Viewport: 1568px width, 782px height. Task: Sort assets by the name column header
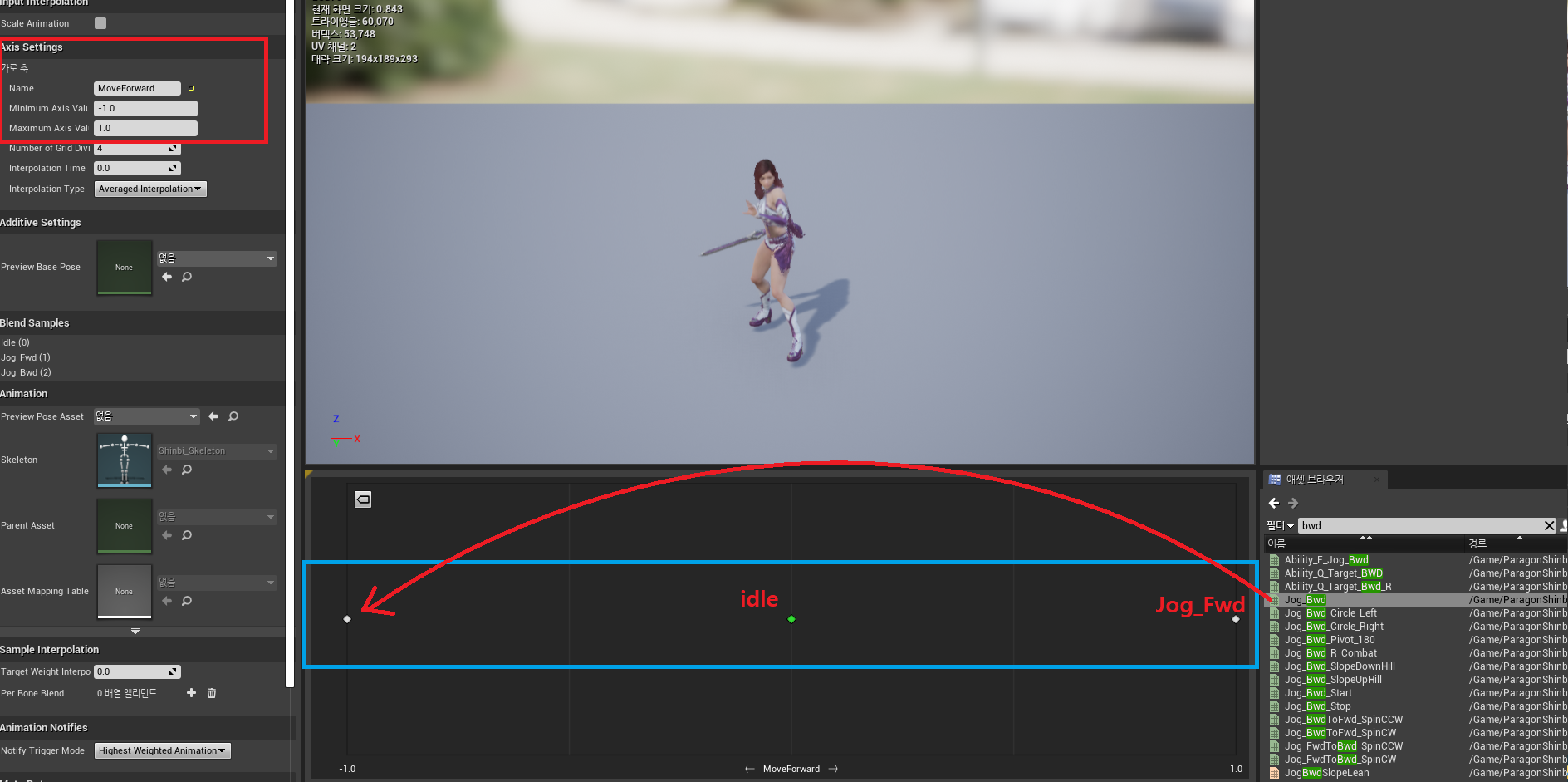[1363, 543]
